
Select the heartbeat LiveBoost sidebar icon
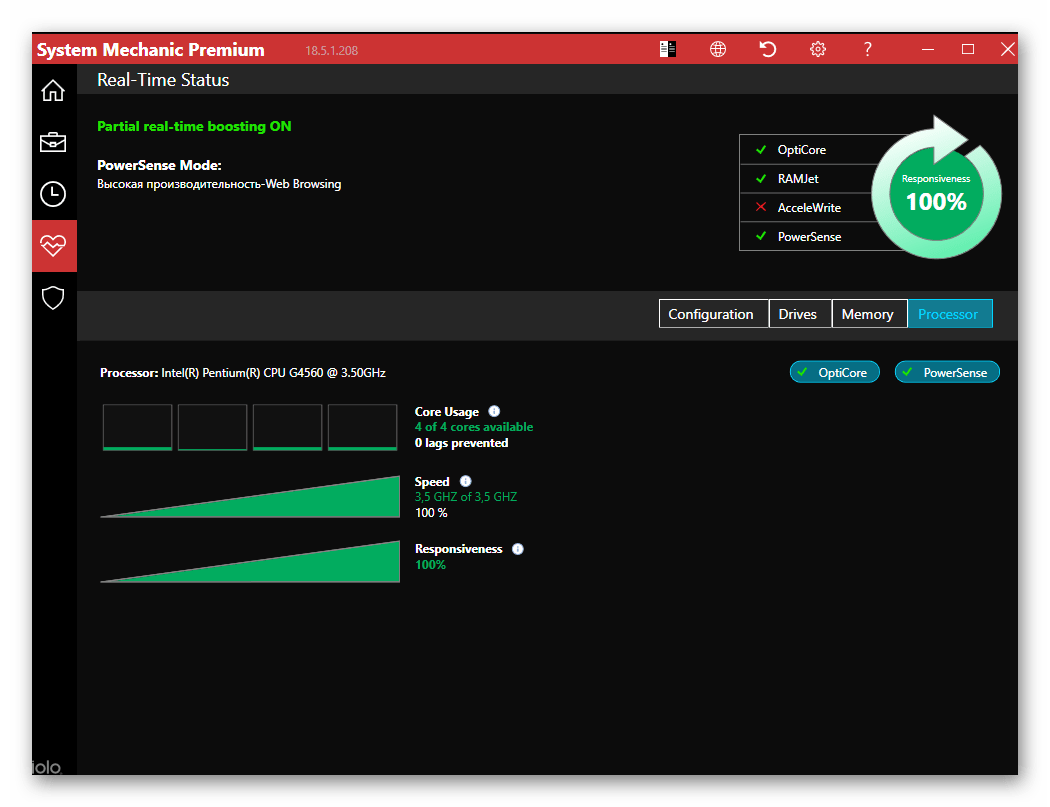click(x=54, y=246)
